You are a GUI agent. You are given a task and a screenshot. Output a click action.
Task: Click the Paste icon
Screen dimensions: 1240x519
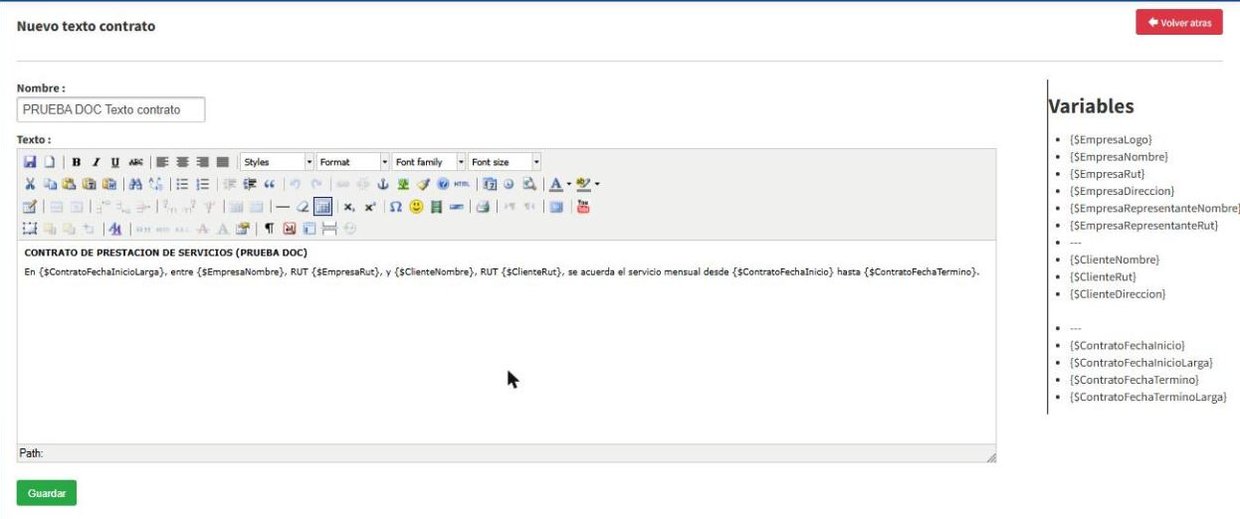tap(69, 184)
